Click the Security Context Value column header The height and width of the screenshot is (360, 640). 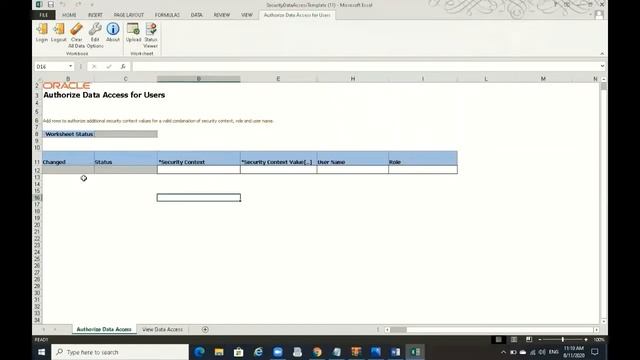278,159
